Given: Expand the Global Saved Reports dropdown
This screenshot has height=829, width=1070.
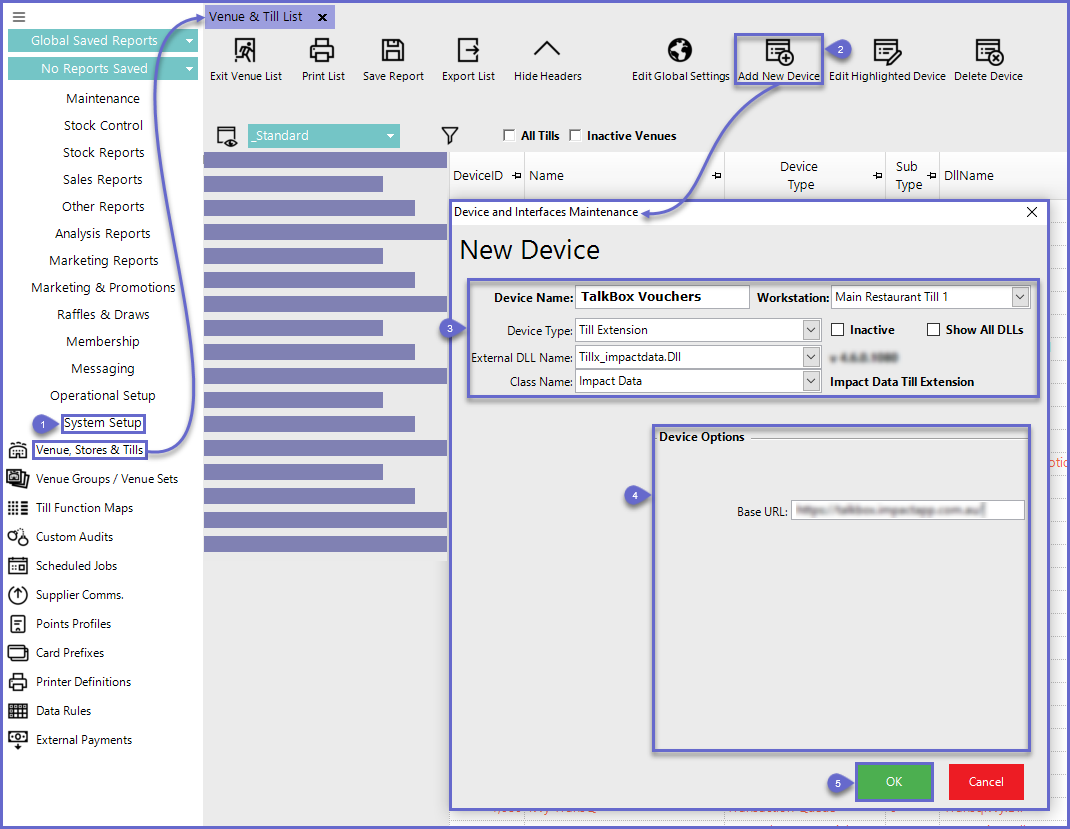Looking at the screenshot, I should (x=189, y=41).
